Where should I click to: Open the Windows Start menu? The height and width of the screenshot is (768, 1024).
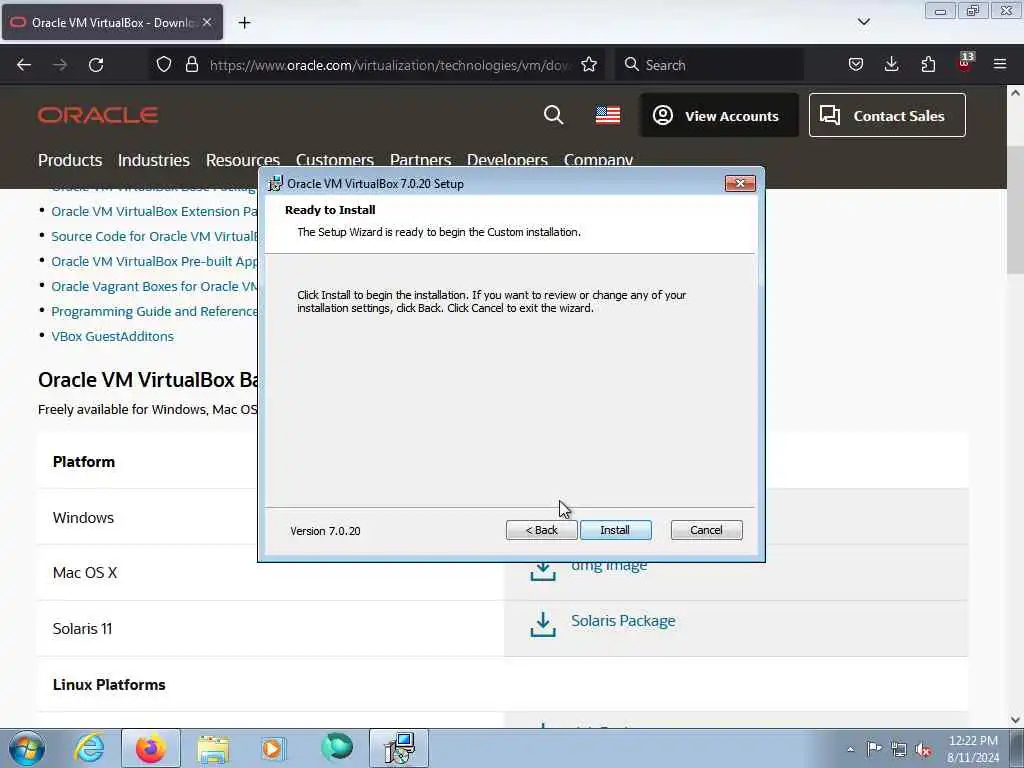pyautogui.click(x=27, y=748)
